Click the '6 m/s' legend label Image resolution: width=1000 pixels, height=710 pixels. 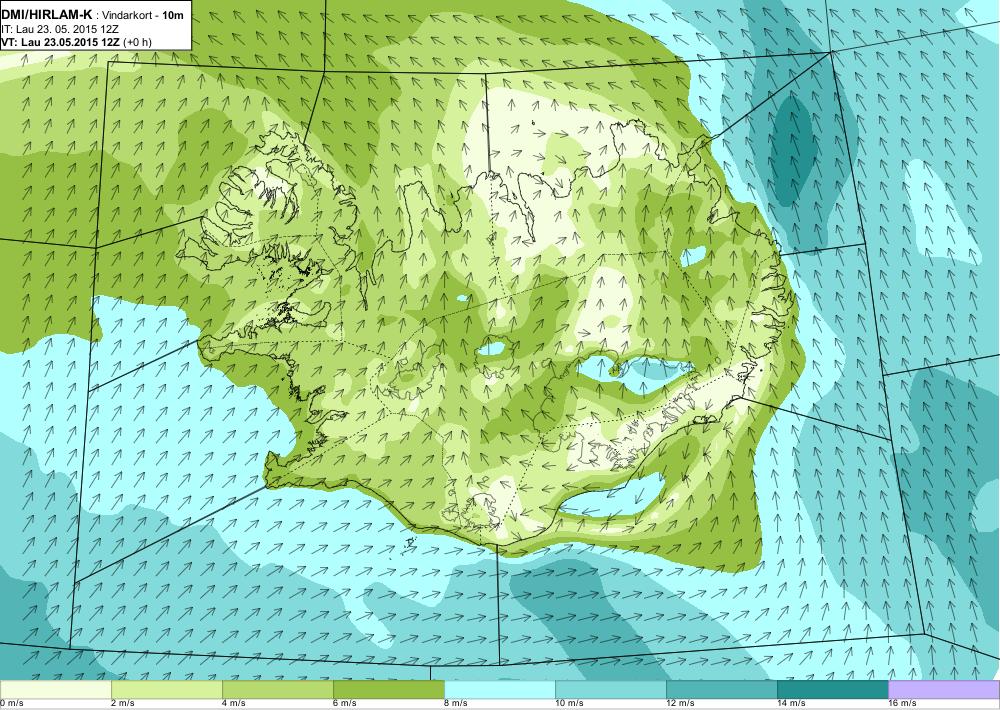click(345, 703)
